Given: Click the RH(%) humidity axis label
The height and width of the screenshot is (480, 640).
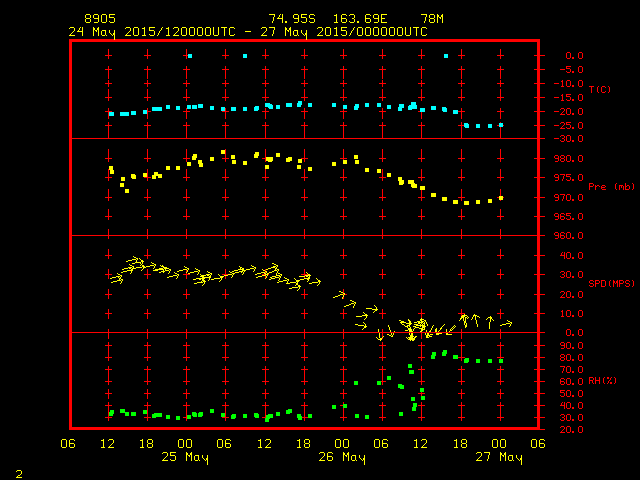Looking at the screenshot, I should tap(602, 381).
